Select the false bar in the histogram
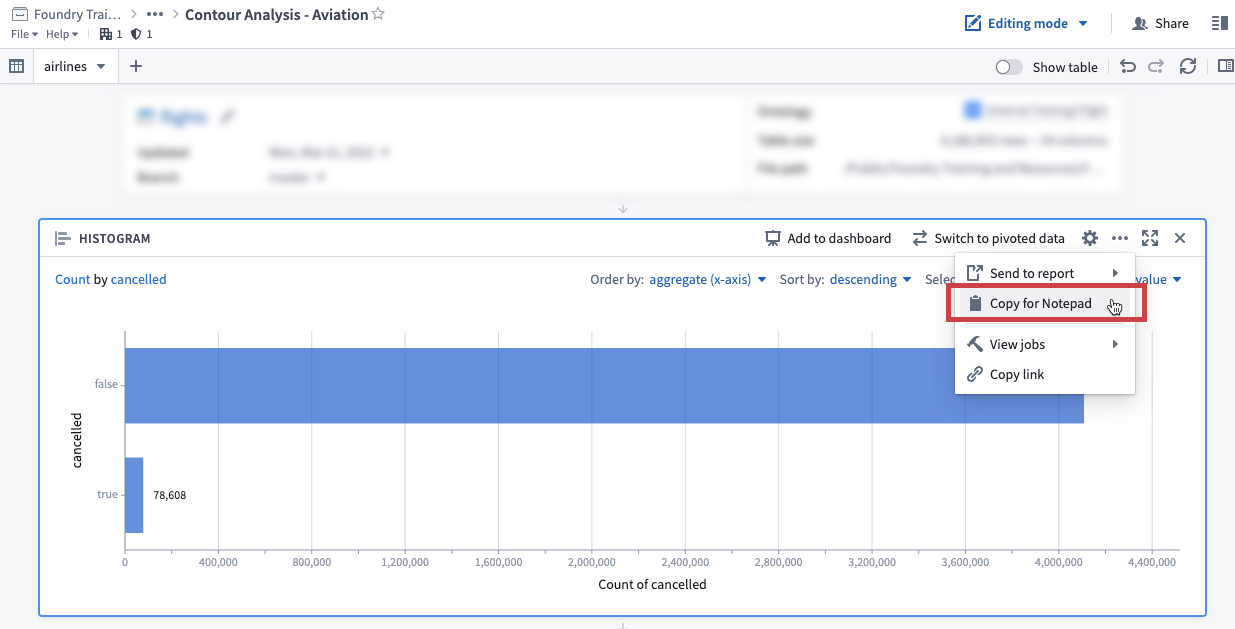The image size is (1235, 629). (604, 385)
